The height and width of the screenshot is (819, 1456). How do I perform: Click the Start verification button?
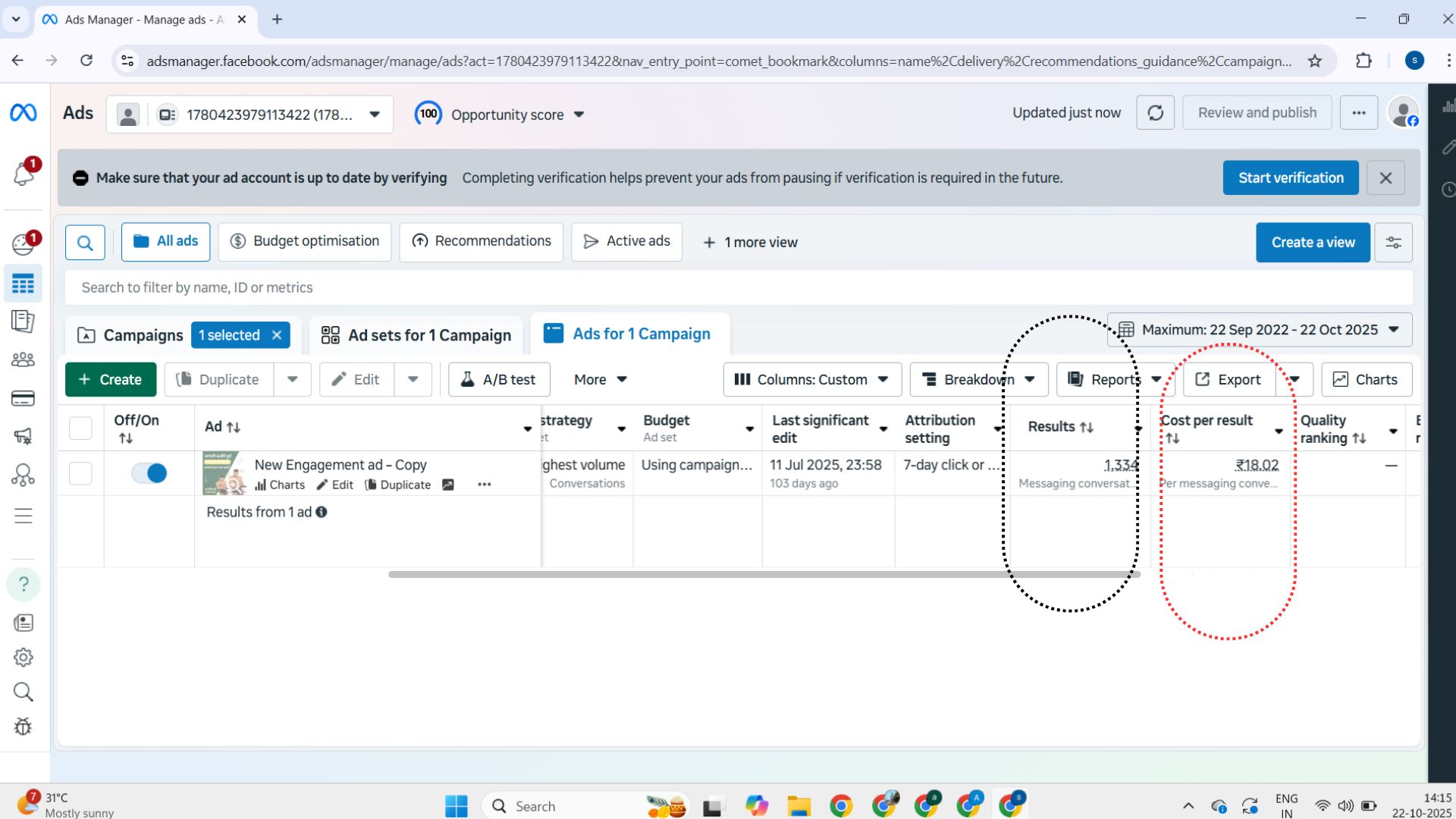(1290, 177)
